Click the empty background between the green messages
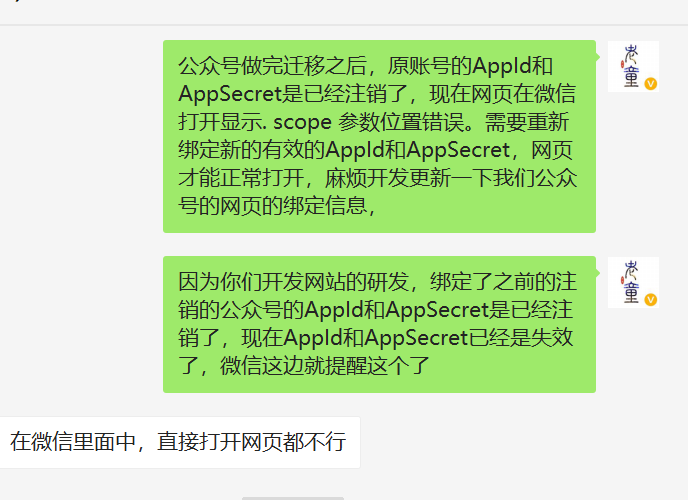 click(x=379, y=244)
